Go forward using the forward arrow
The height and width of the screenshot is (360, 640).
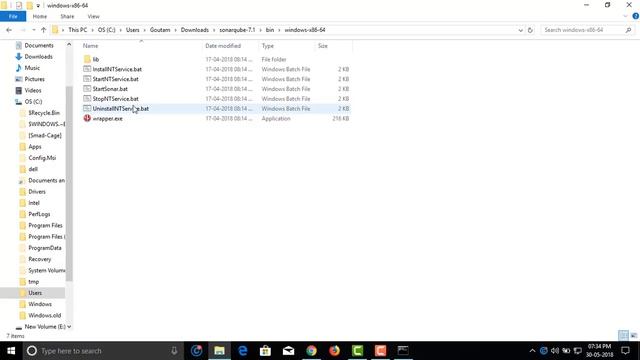pos(23,30)
